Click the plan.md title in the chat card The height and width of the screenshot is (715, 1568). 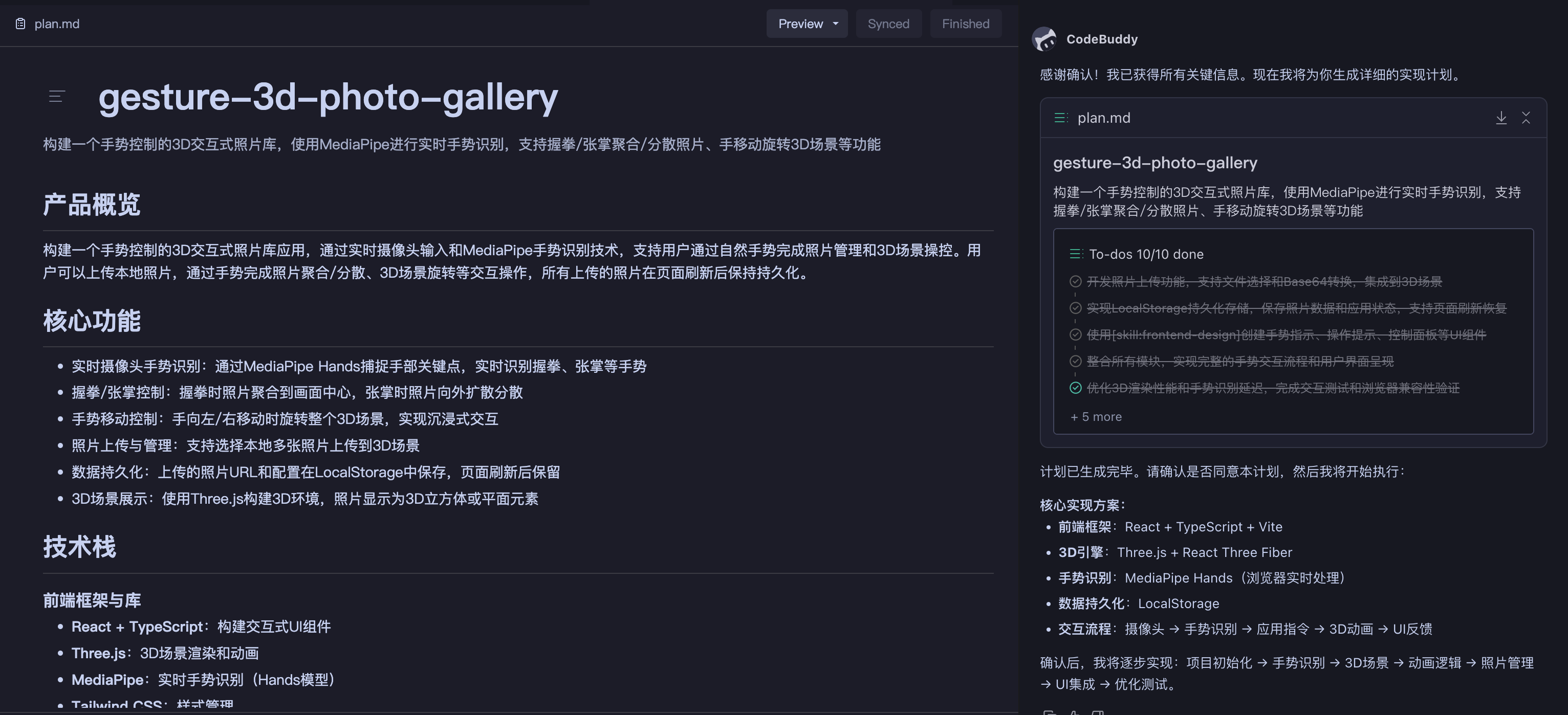coord(1103,118)
